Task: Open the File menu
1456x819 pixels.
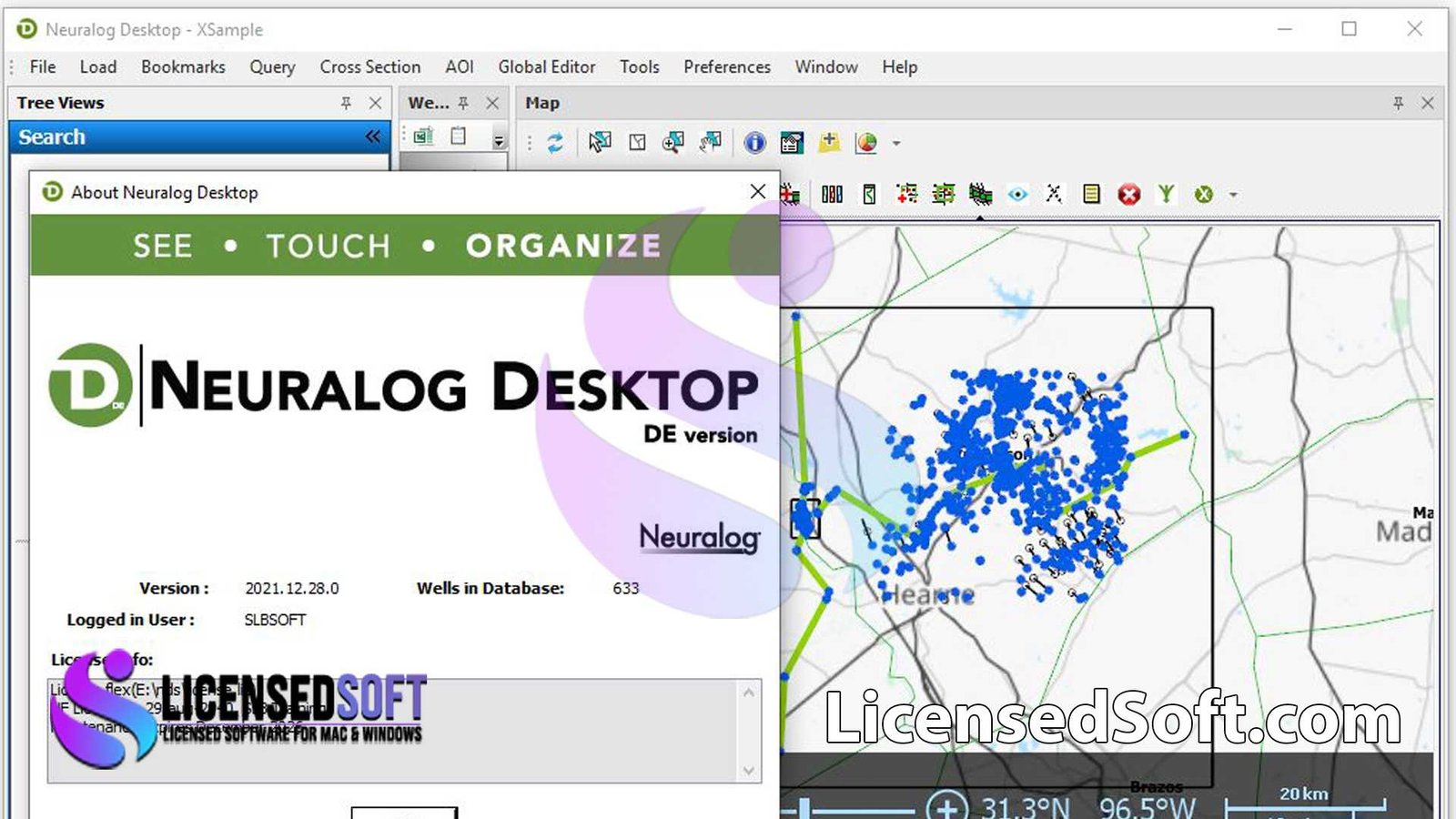Action: point(43,67)
